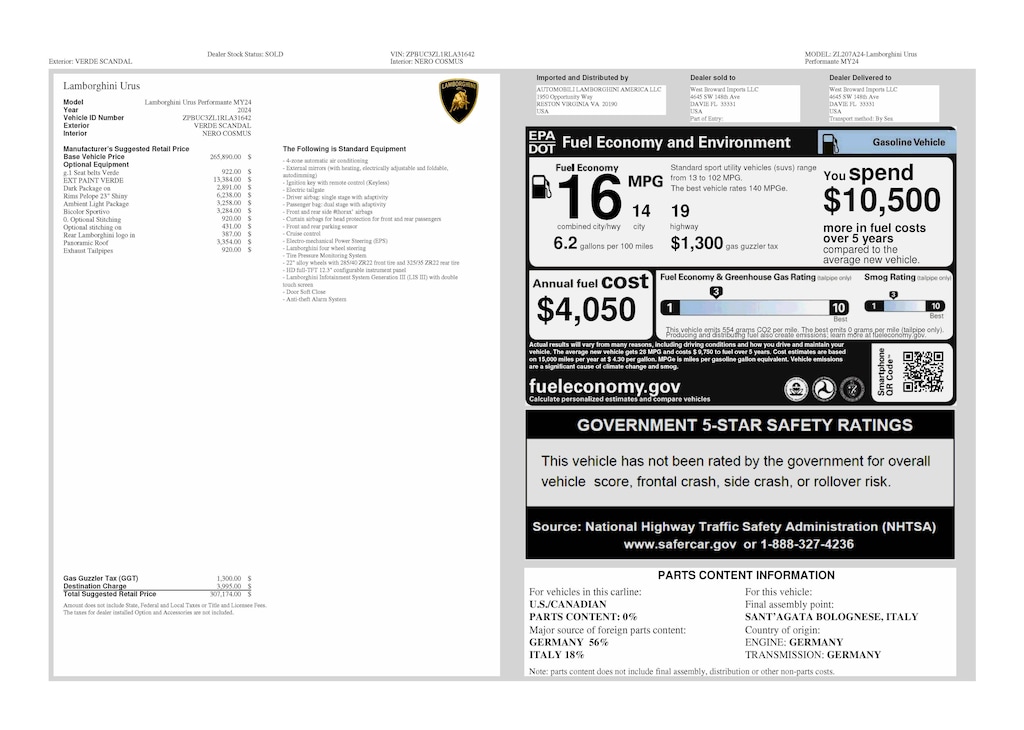
Task: Click the Fuel Economy and Environment heading
Action: point(676,142)
